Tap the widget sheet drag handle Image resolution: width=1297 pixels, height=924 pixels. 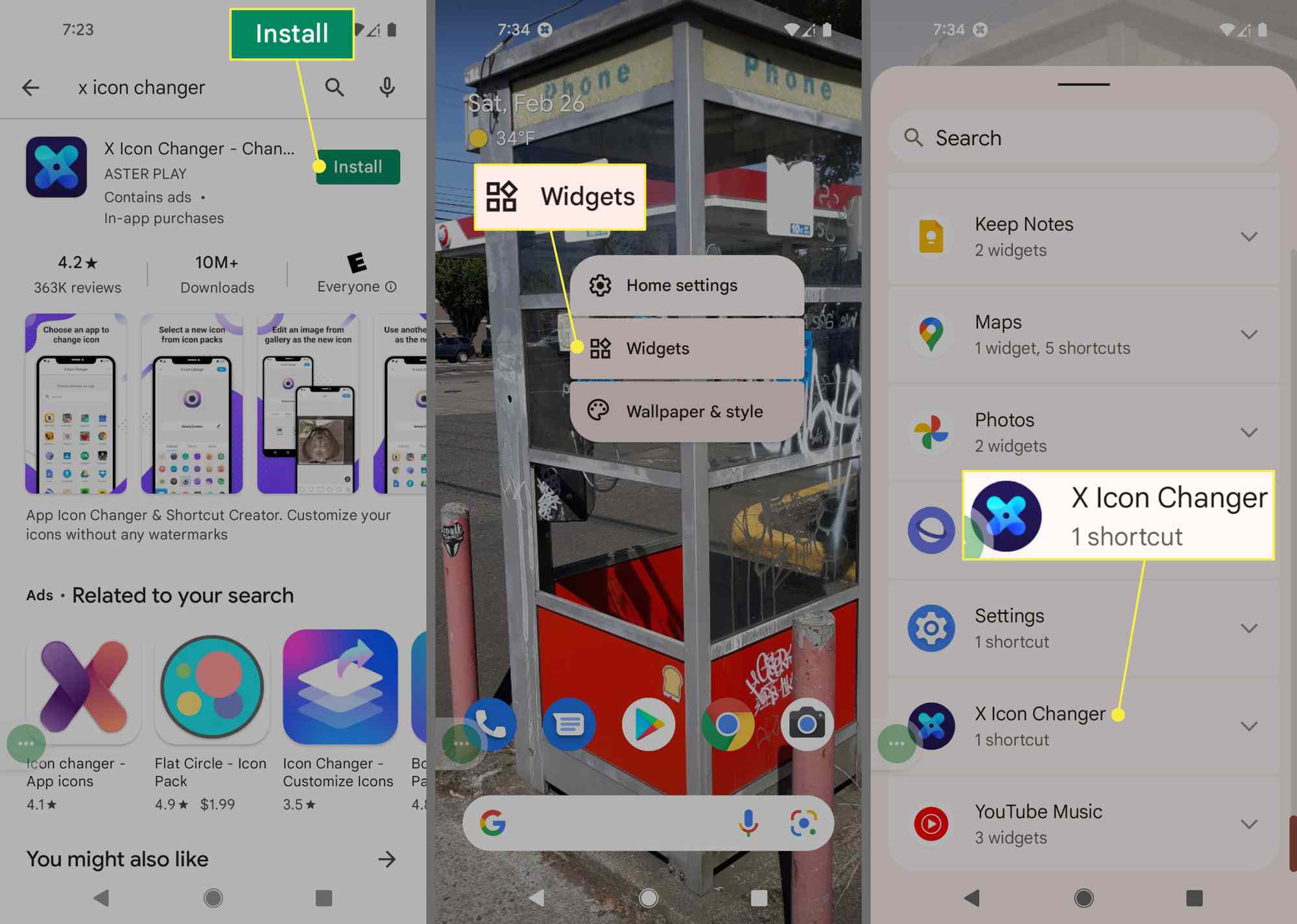click(x=1084, y=84)
